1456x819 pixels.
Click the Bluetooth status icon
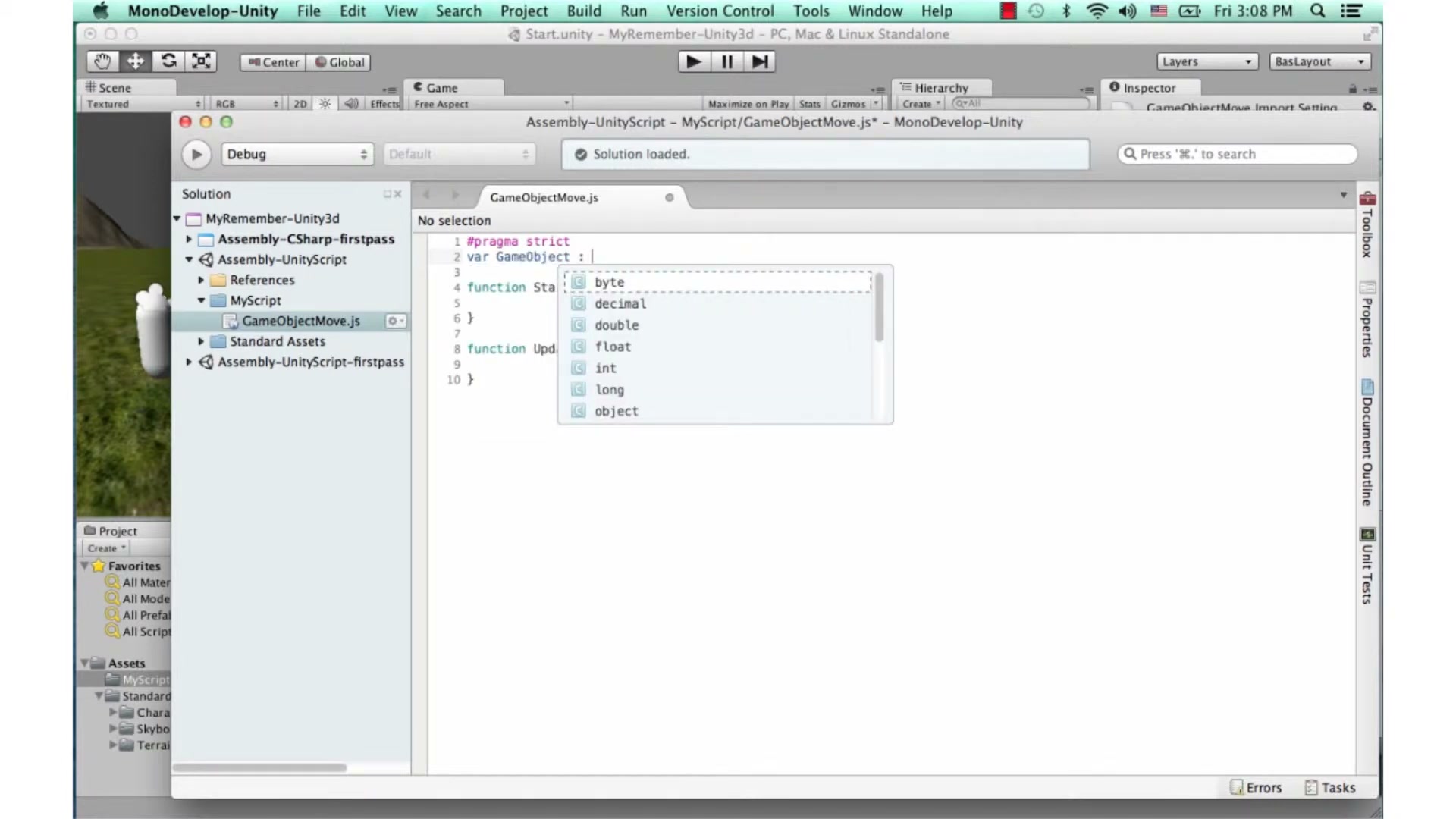tap(1066, 11)
